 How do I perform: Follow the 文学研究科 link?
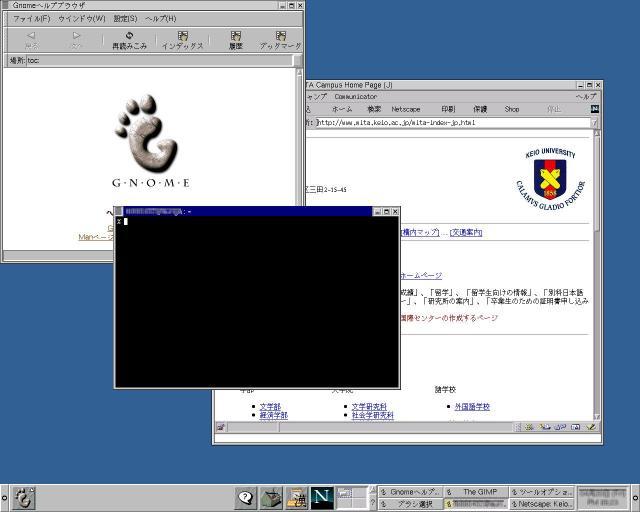(x=369, y=407)
